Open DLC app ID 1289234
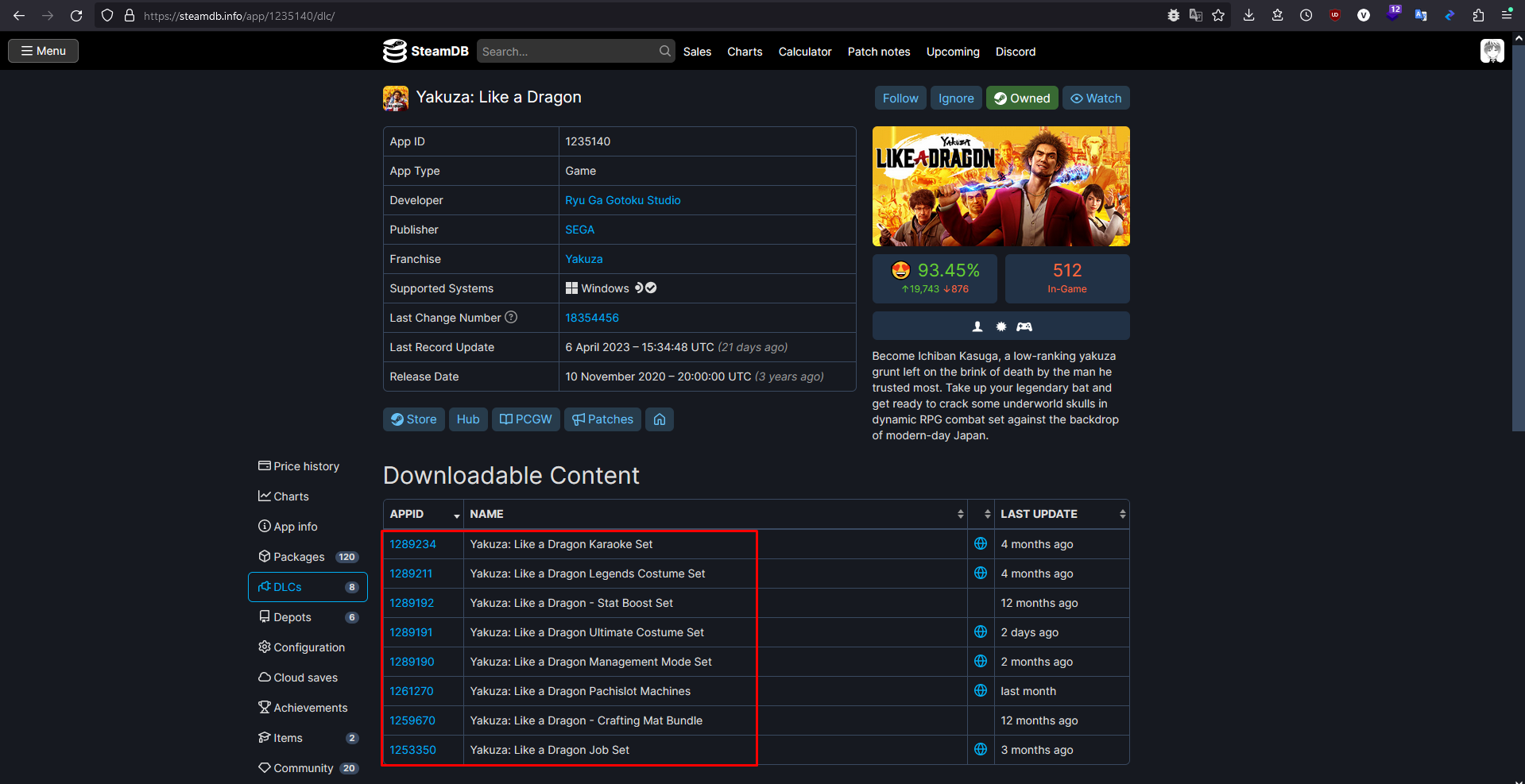 point(413,544)
